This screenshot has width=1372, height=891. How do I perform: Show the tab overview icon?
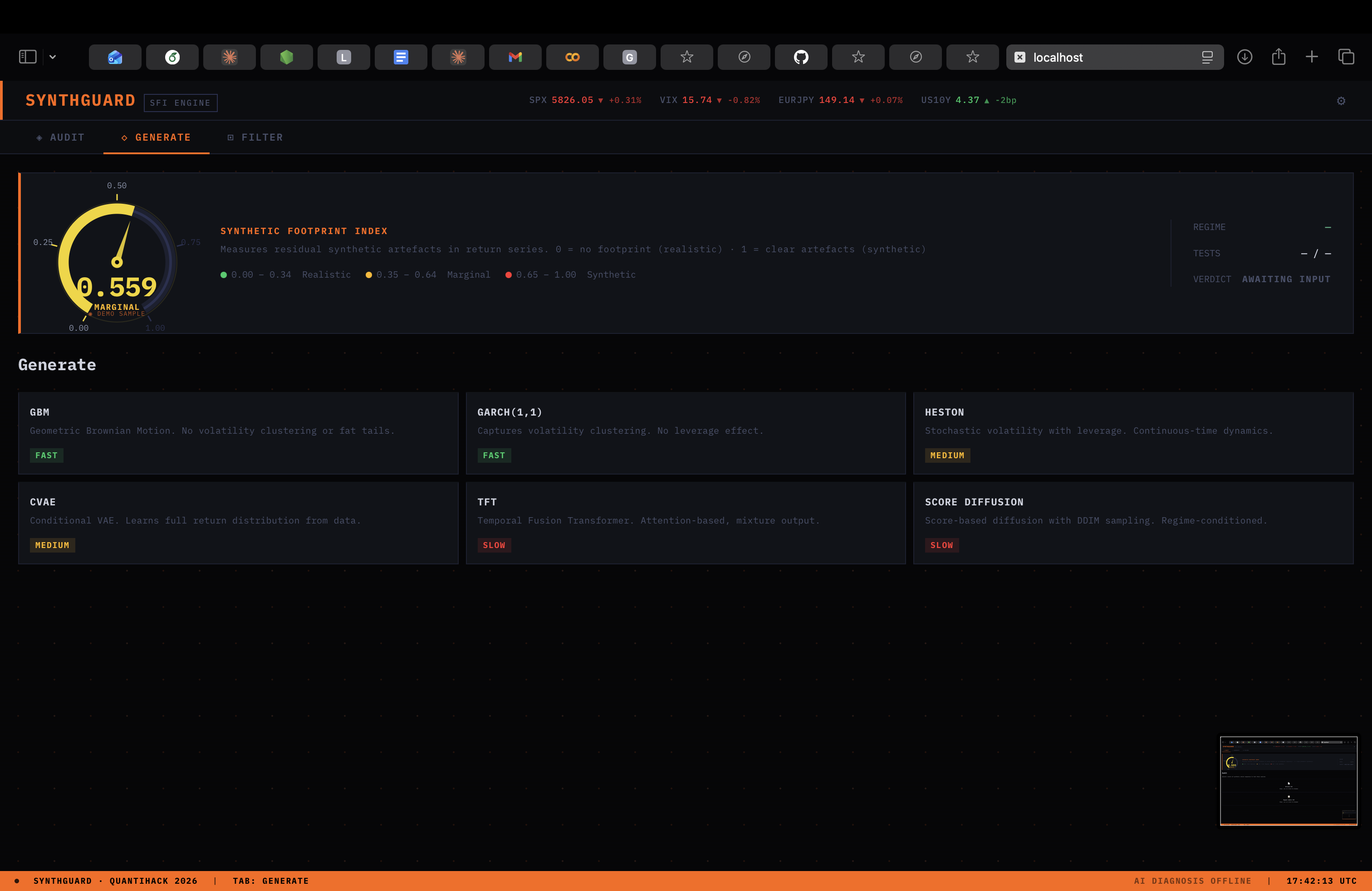1346,57
